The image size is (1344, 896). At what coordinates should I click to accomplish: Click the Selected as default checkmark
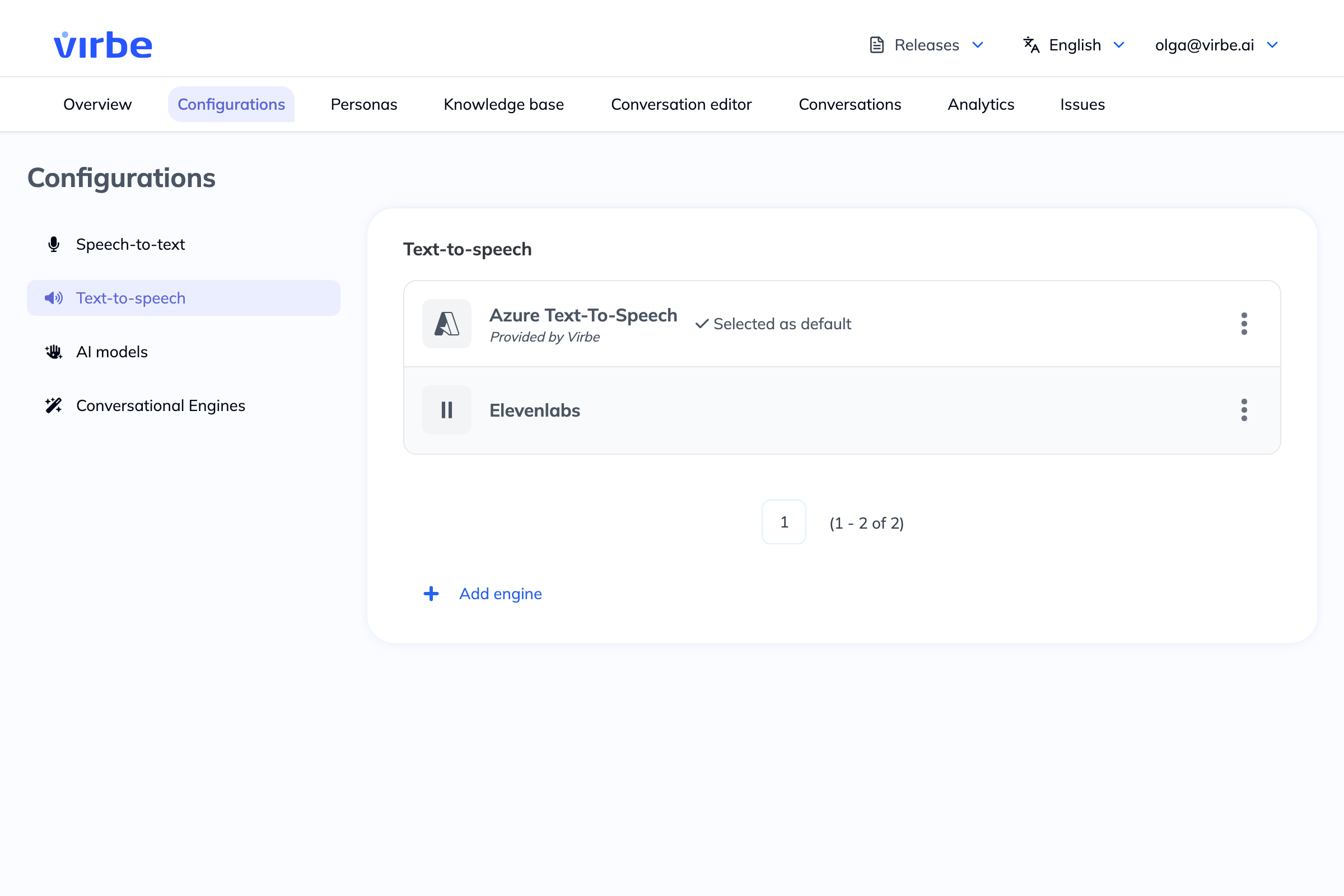point(702,324)
